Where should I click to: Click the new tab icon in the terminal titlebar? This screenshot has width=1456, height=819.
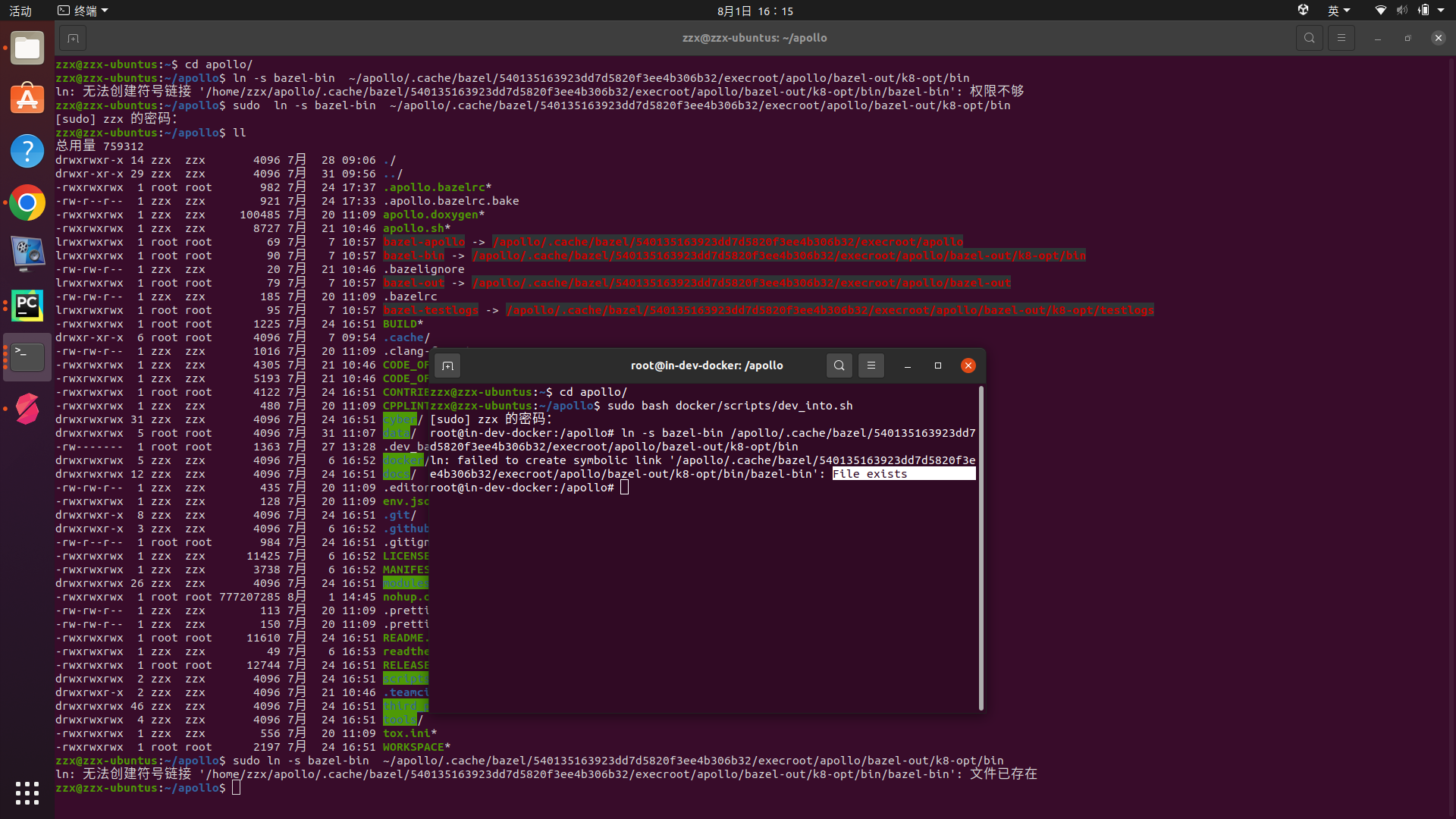[73, 38]
